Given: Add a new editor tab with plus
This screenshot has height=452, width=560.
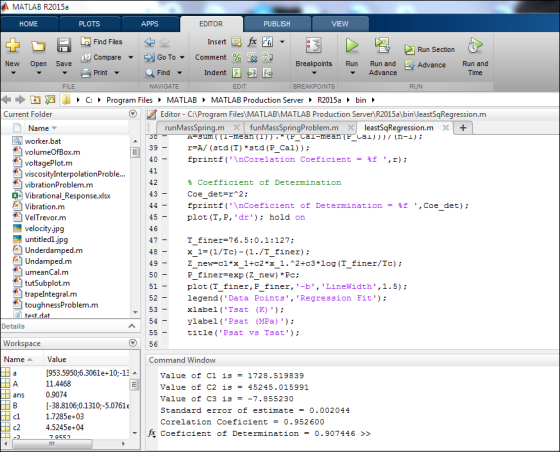Looking at the screenshot, I should tap(463, 128).
